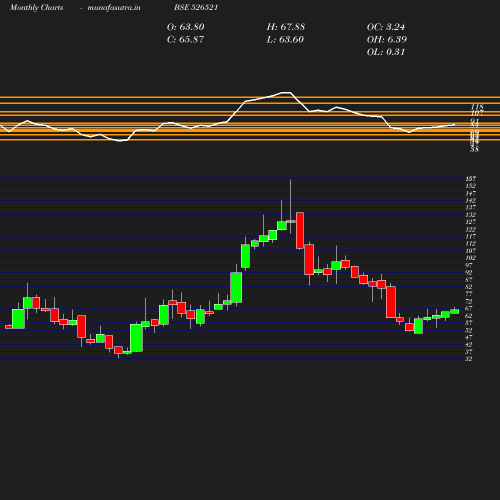Click the last green candlestick on the chart
This screenshot has width=500, height=500.
pyautogui.click(x=455, y=311)
